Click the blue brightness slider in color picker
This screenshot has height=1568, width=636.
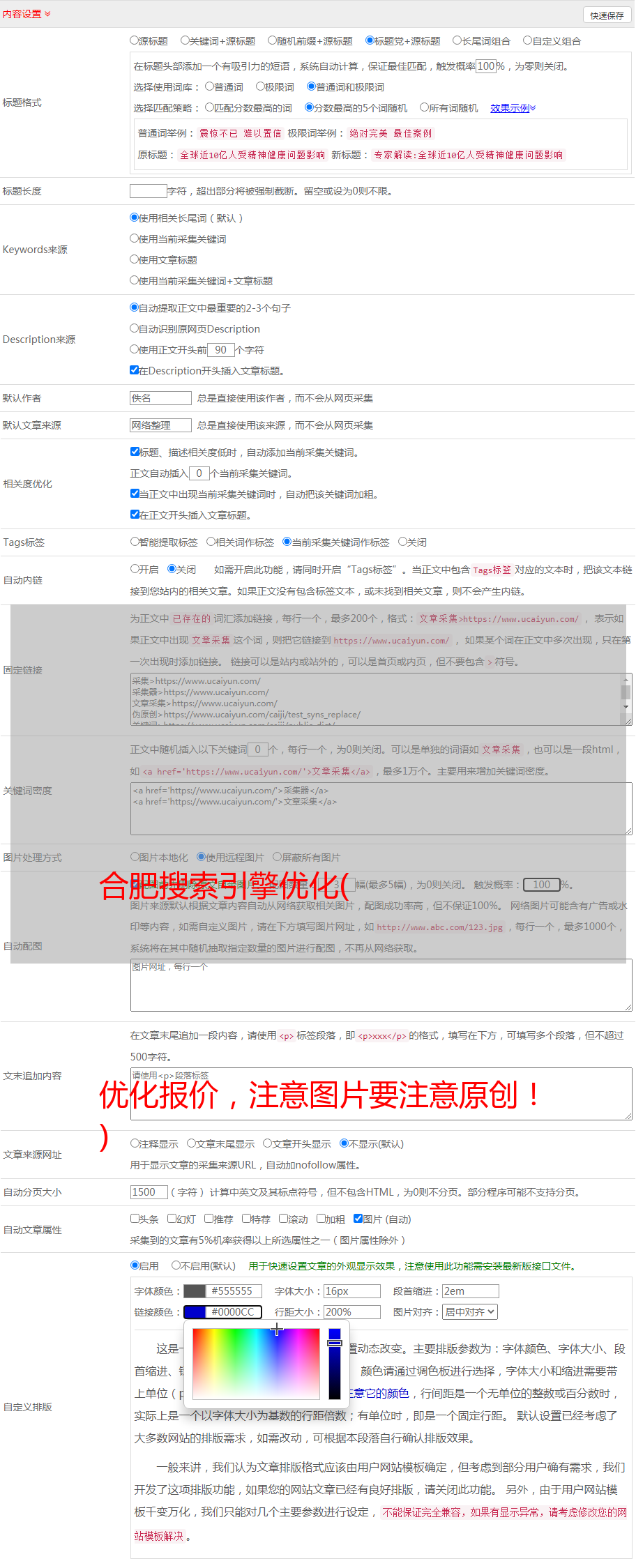pyautogui.click(x=335, y=1364)
